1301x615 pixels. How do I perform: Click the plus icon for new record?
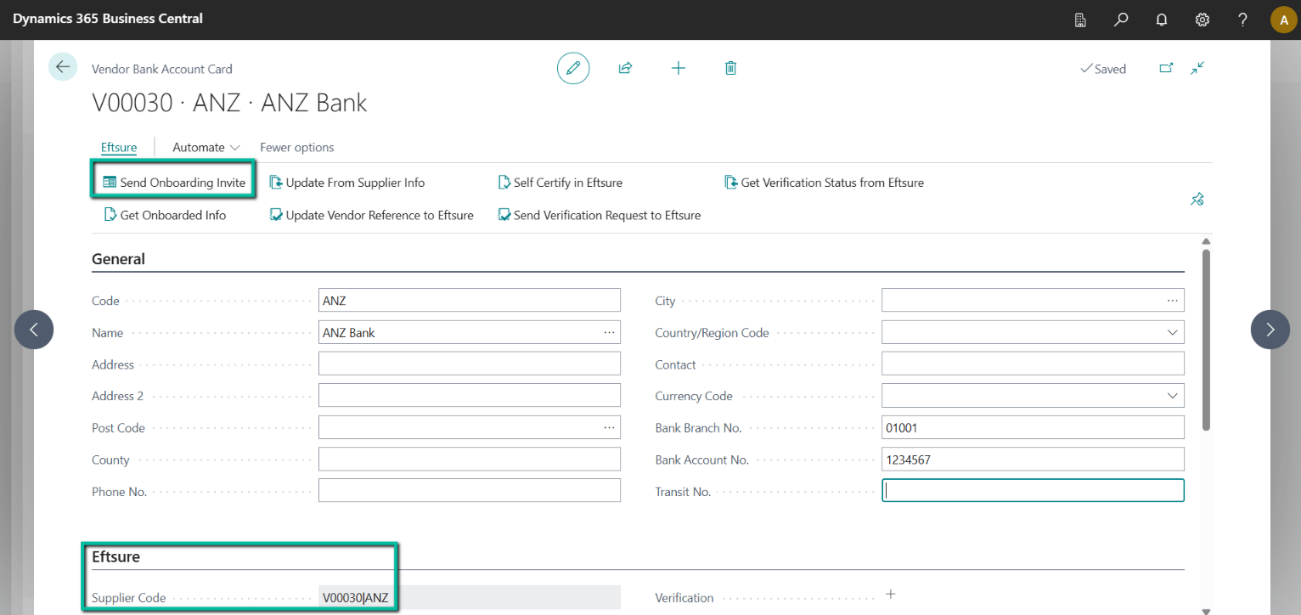pos(678,68)
